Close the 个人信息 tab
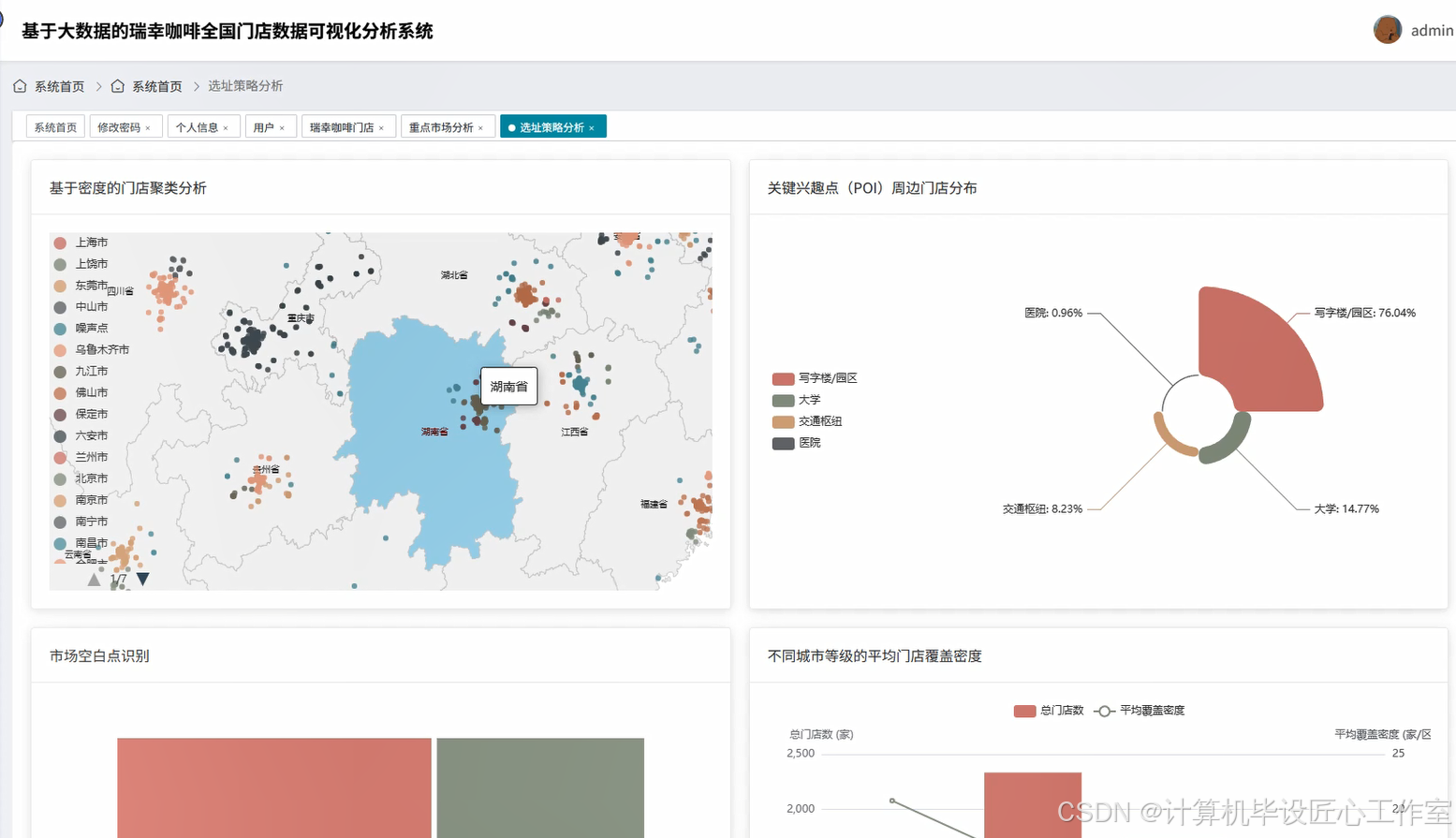The width and height of the screenshot is (1456, 838). [x=226, y=128]
